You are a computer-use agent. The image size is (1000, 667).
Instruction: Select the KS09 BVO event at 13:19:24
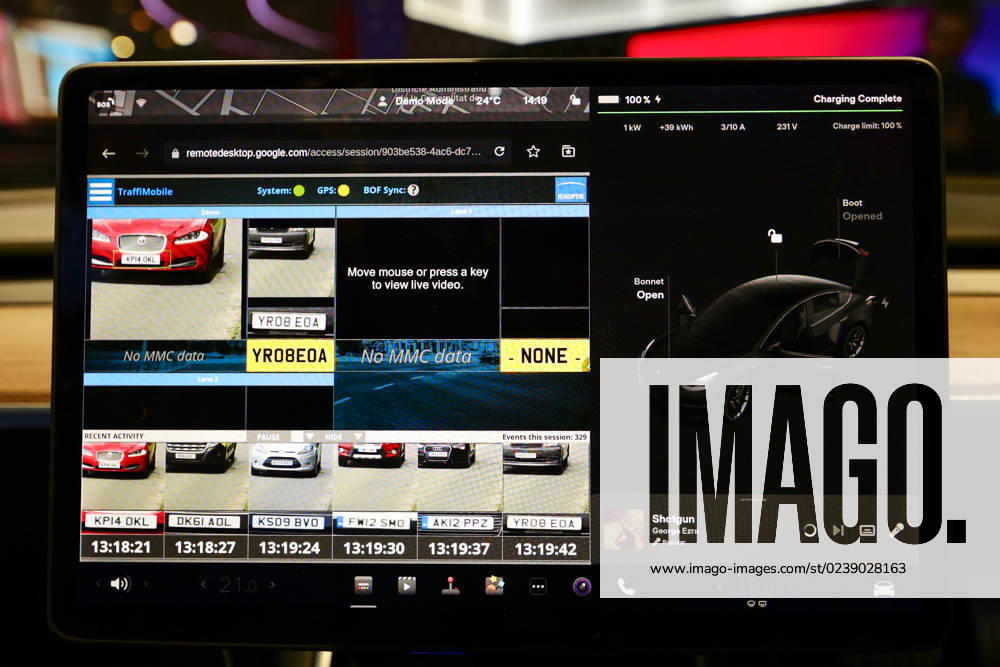290,501
